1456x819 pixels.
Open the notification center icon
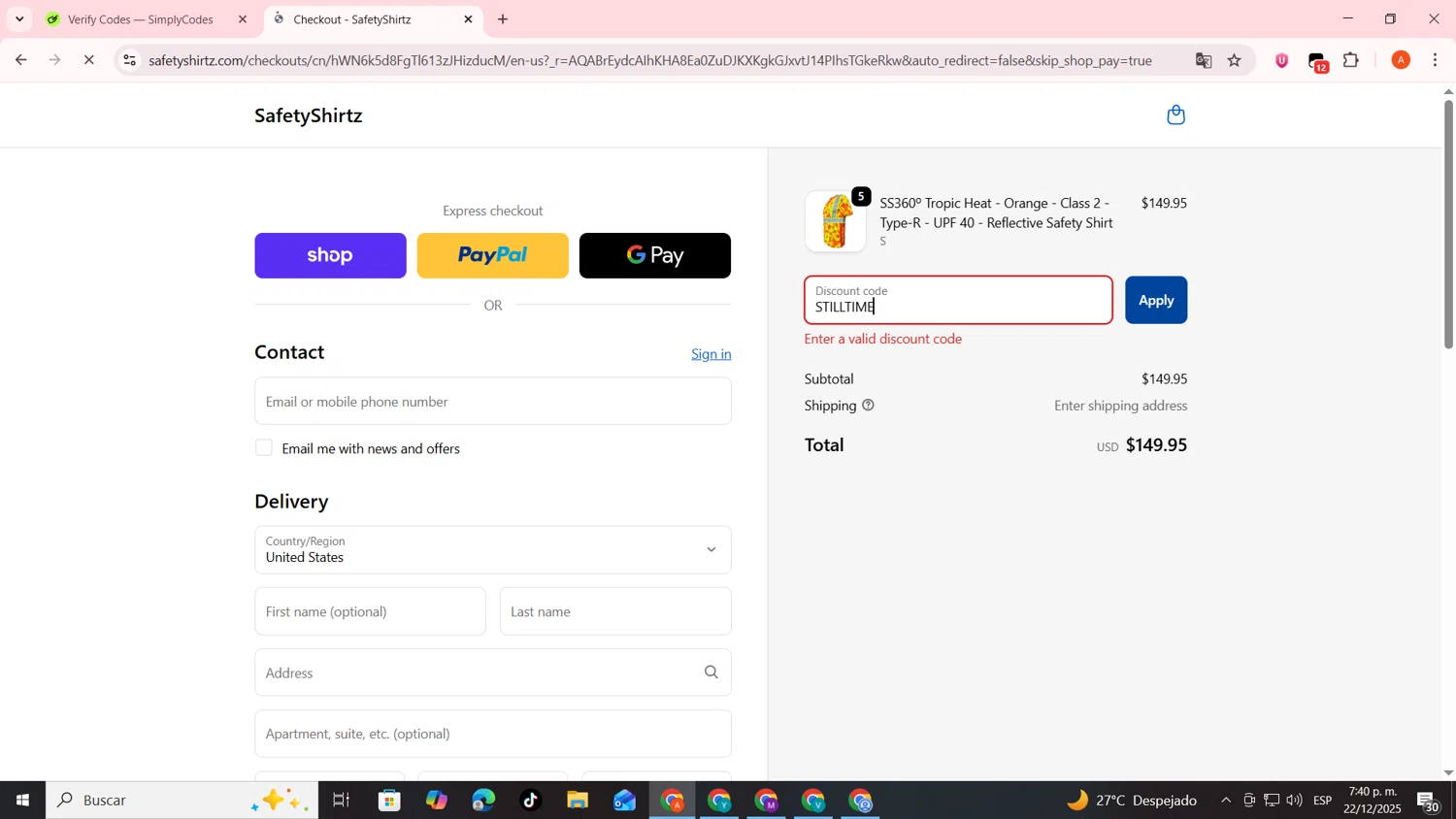click(1429, 802)
